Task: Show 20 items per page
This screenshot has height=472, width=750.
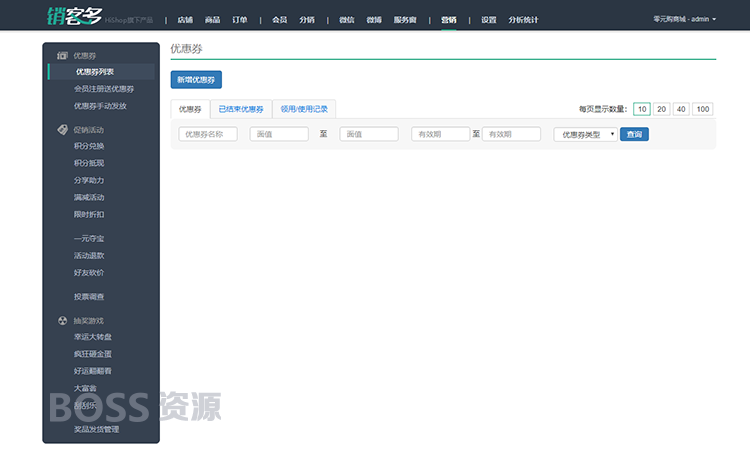Action: tap(662, 109)
